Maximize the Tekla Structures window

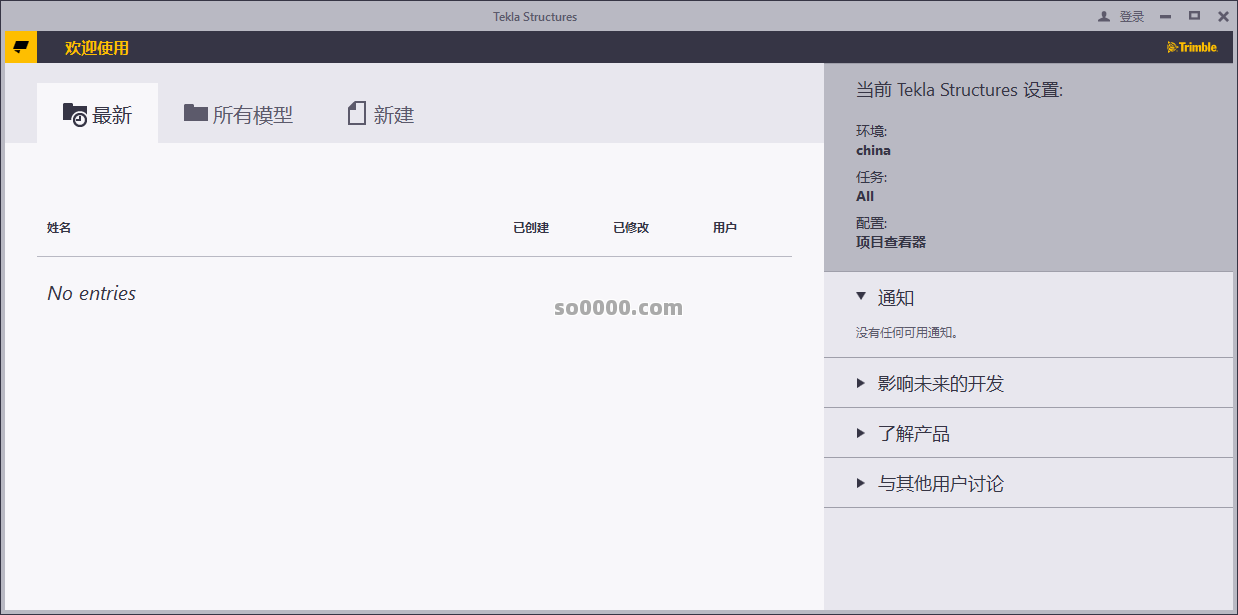1194,16
